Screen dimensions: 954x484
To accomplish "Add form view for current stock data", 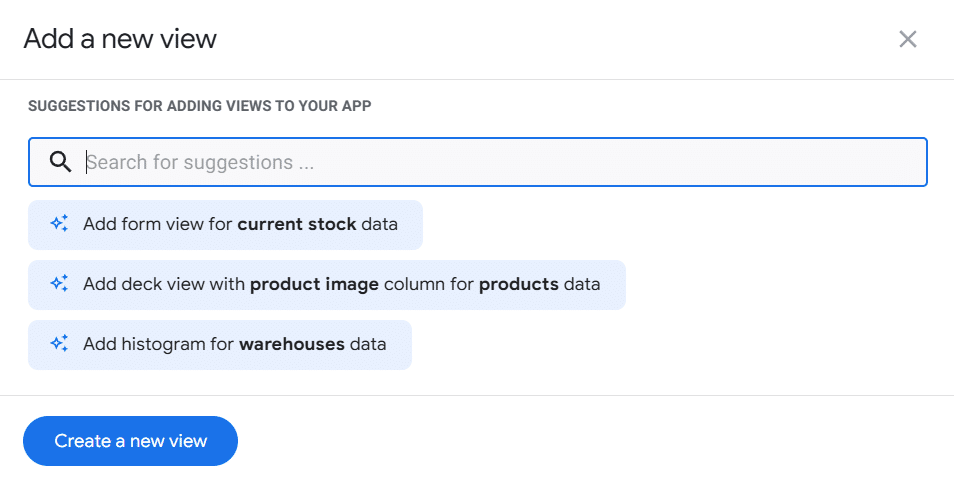I will click(240, 224).
